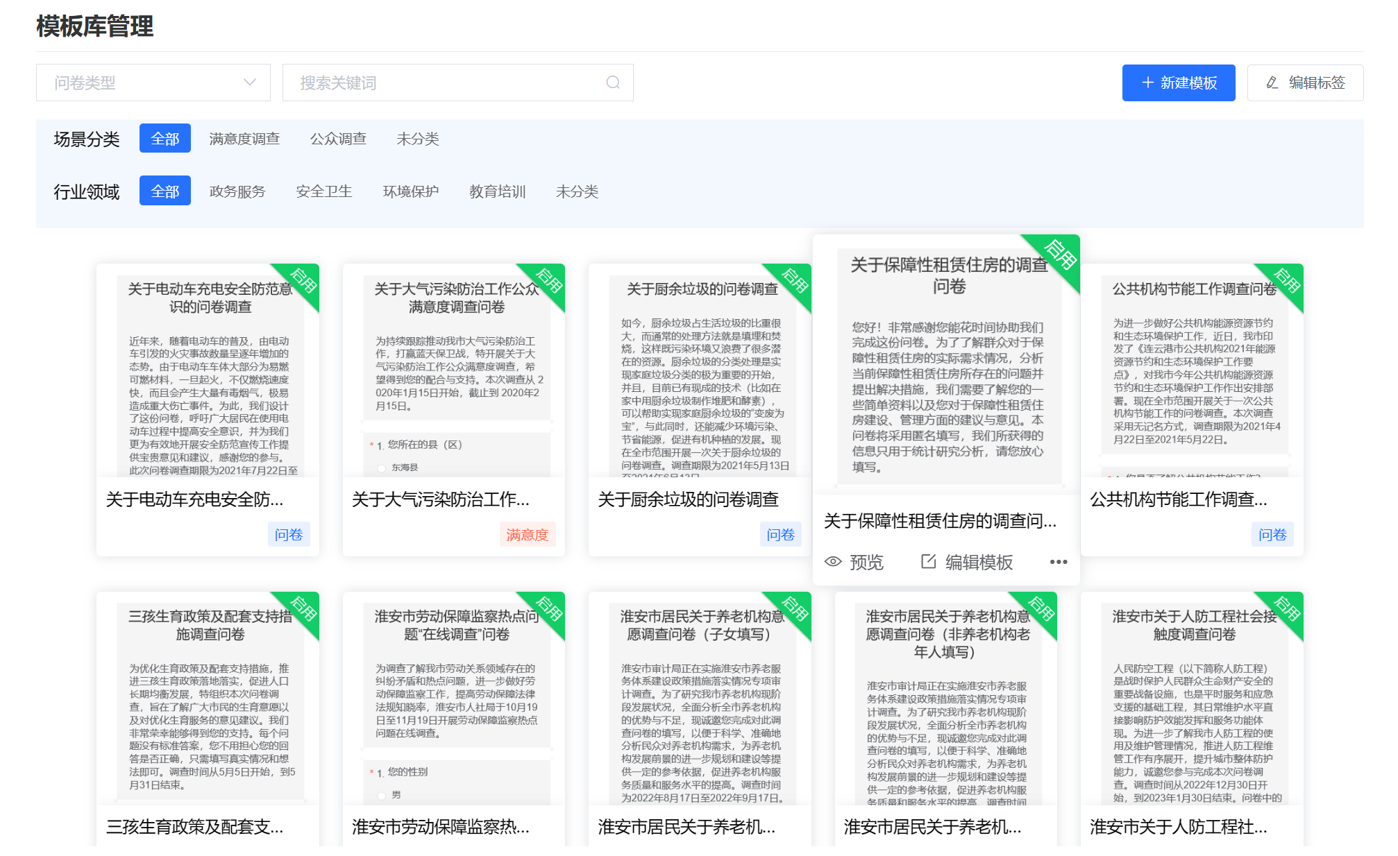Select 未分类 in 行业领域 row

(577, 191)
